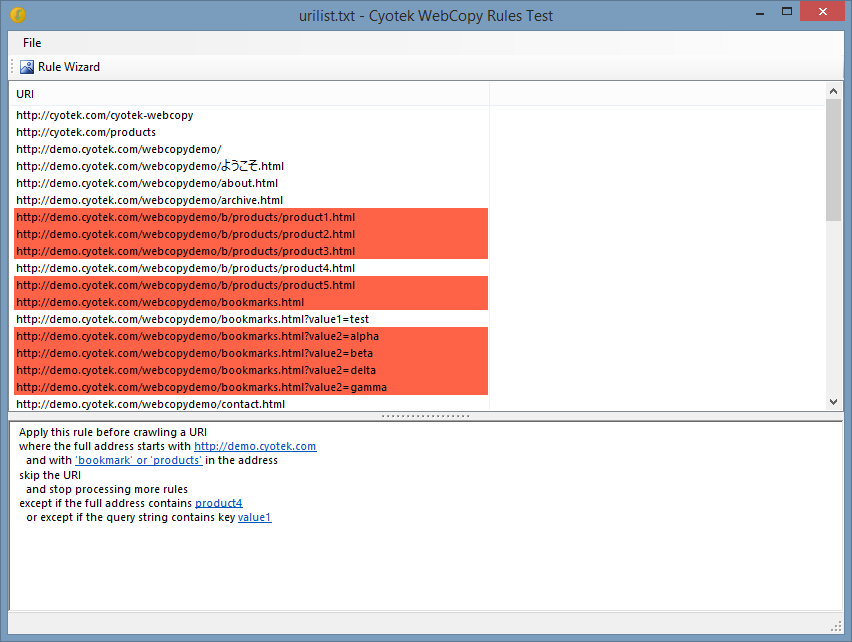
Task: Click the product4 exception link
Action: [218, 503]
